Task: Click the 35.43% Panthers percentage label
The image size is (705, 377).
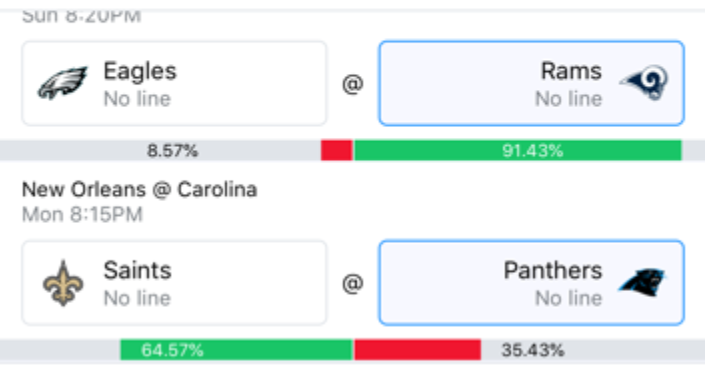Action: coord(533,350)
